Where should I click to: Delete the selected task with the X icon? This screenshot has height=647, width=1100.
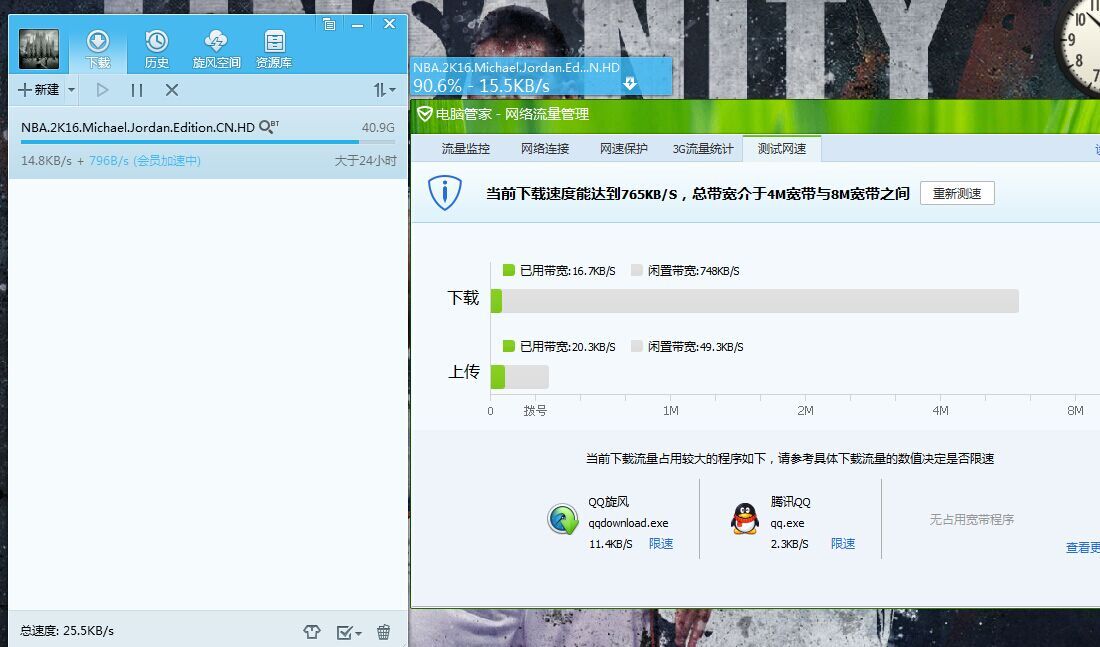tap(172, 90)
